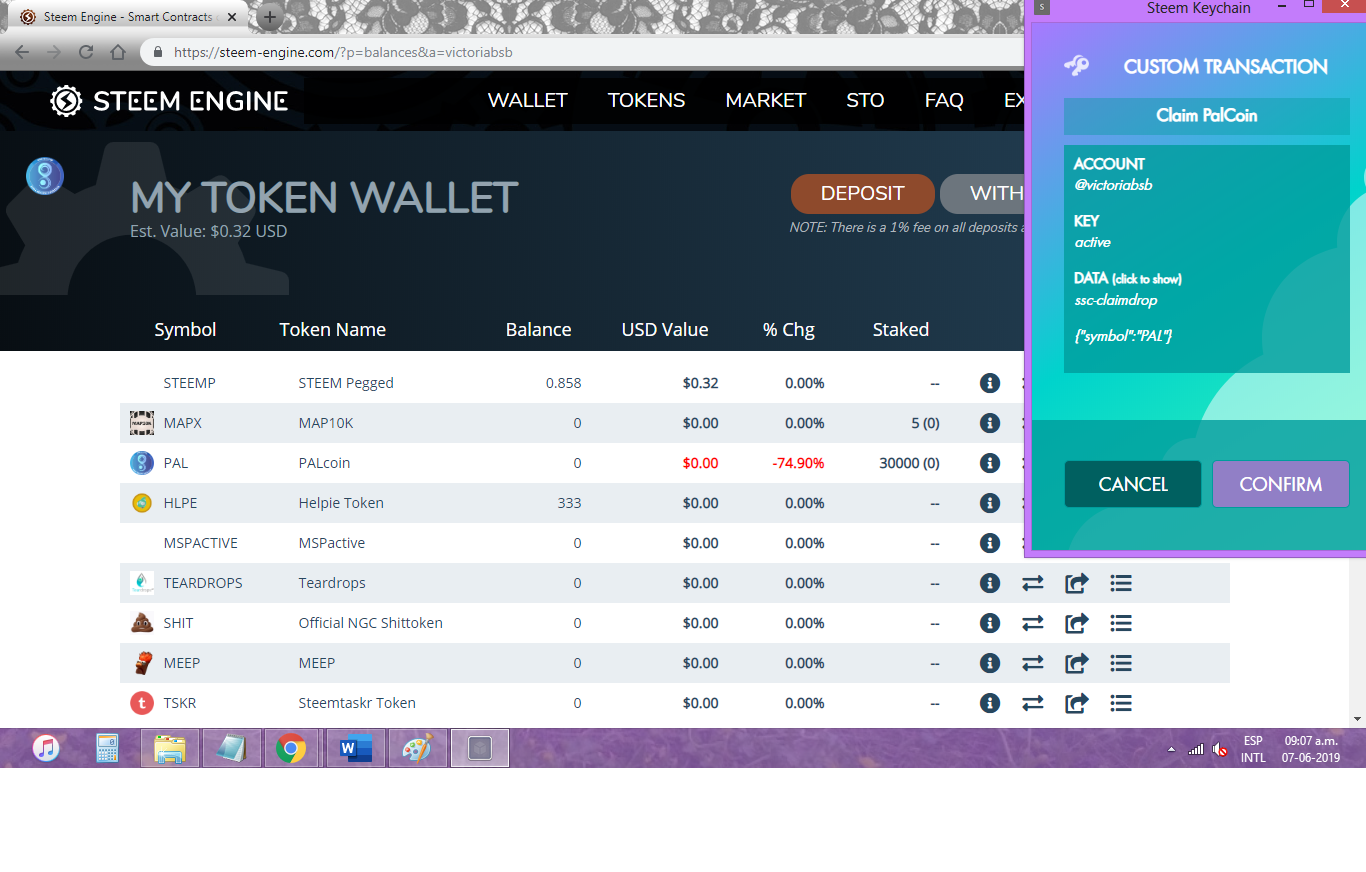Open STO menu item
This screenshot has height=872, width=1366.
point(865,100)
